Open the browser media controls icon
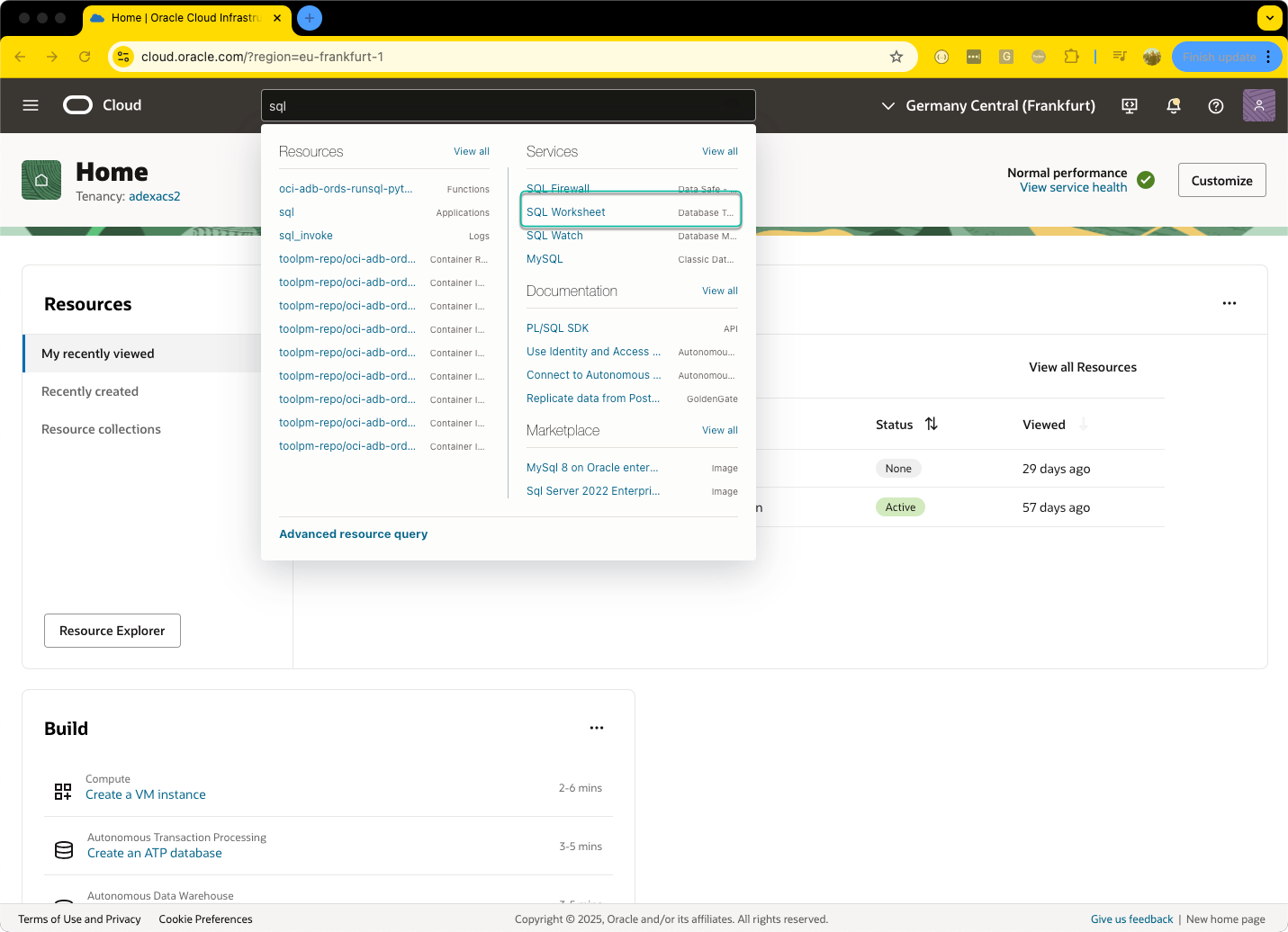 tap(1120, 57)
